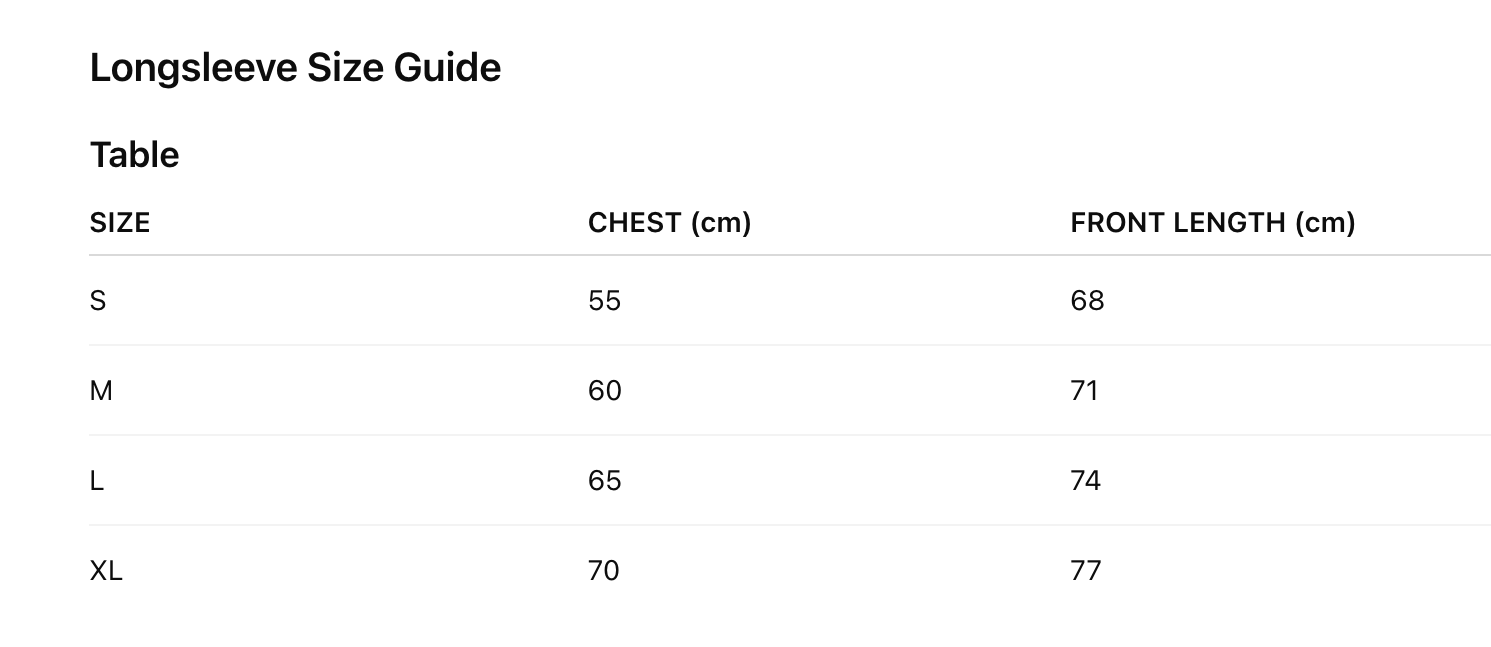The image size is (1491, 647).
Task: Click front length value 68
Action: coord(1087,300)
